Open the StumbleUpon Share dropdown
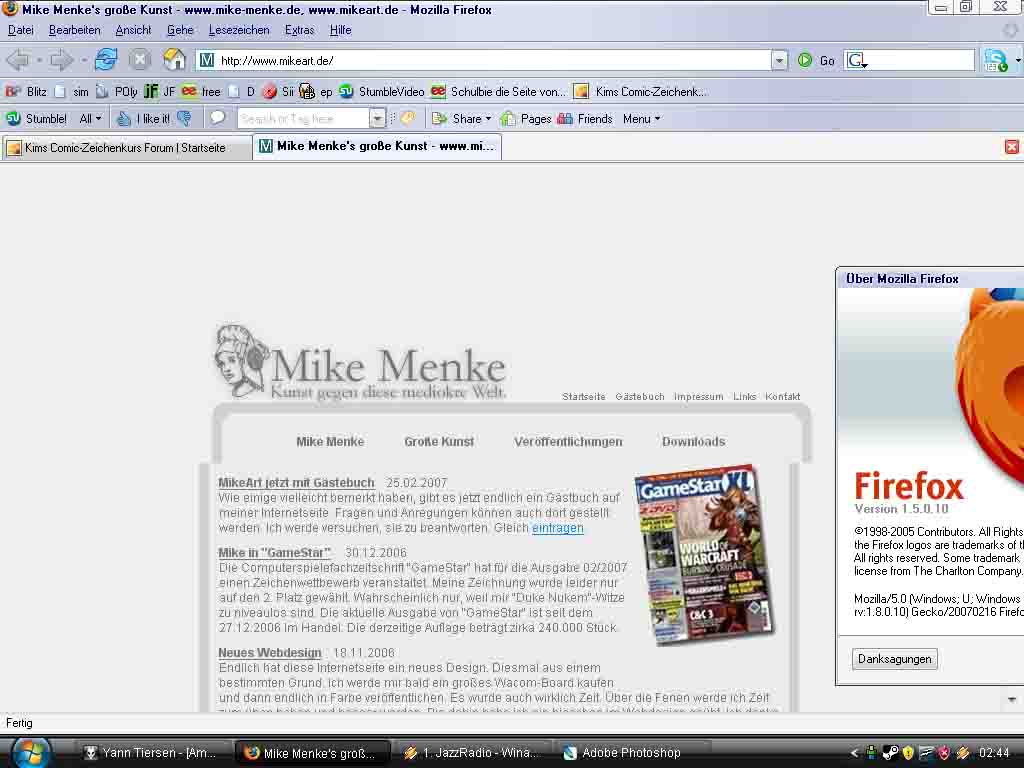Screen dimensions: 1024x768 (x=462, y=118)
